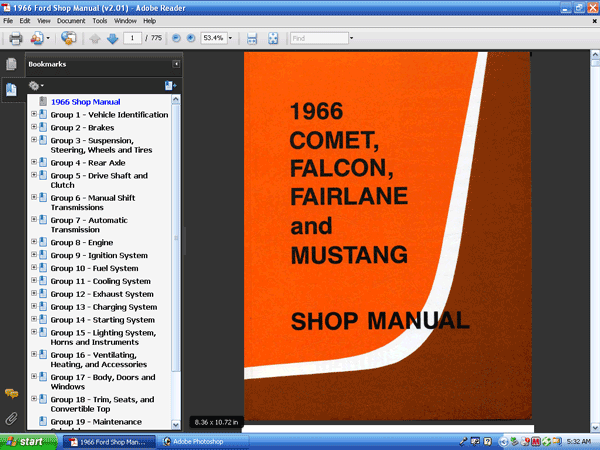Screen dimensions: 600x450
Task: Expand Group 1 - Vehicle Identification bookmark
Action: [34, 114]
